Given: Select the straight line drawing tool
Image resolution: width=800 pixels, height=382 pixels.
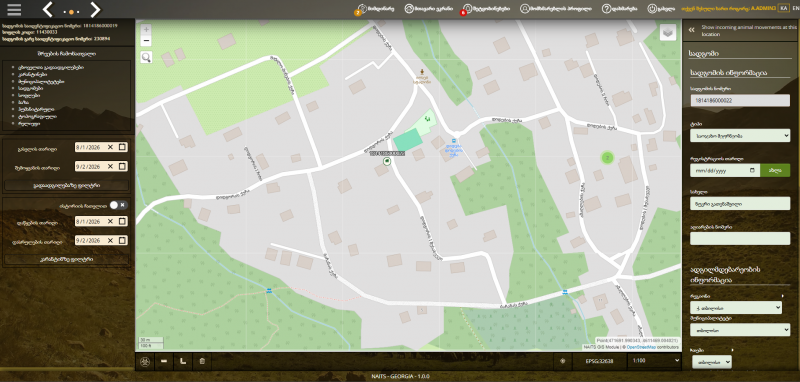Looking at the screenshot, I should [x=164, y=362].
